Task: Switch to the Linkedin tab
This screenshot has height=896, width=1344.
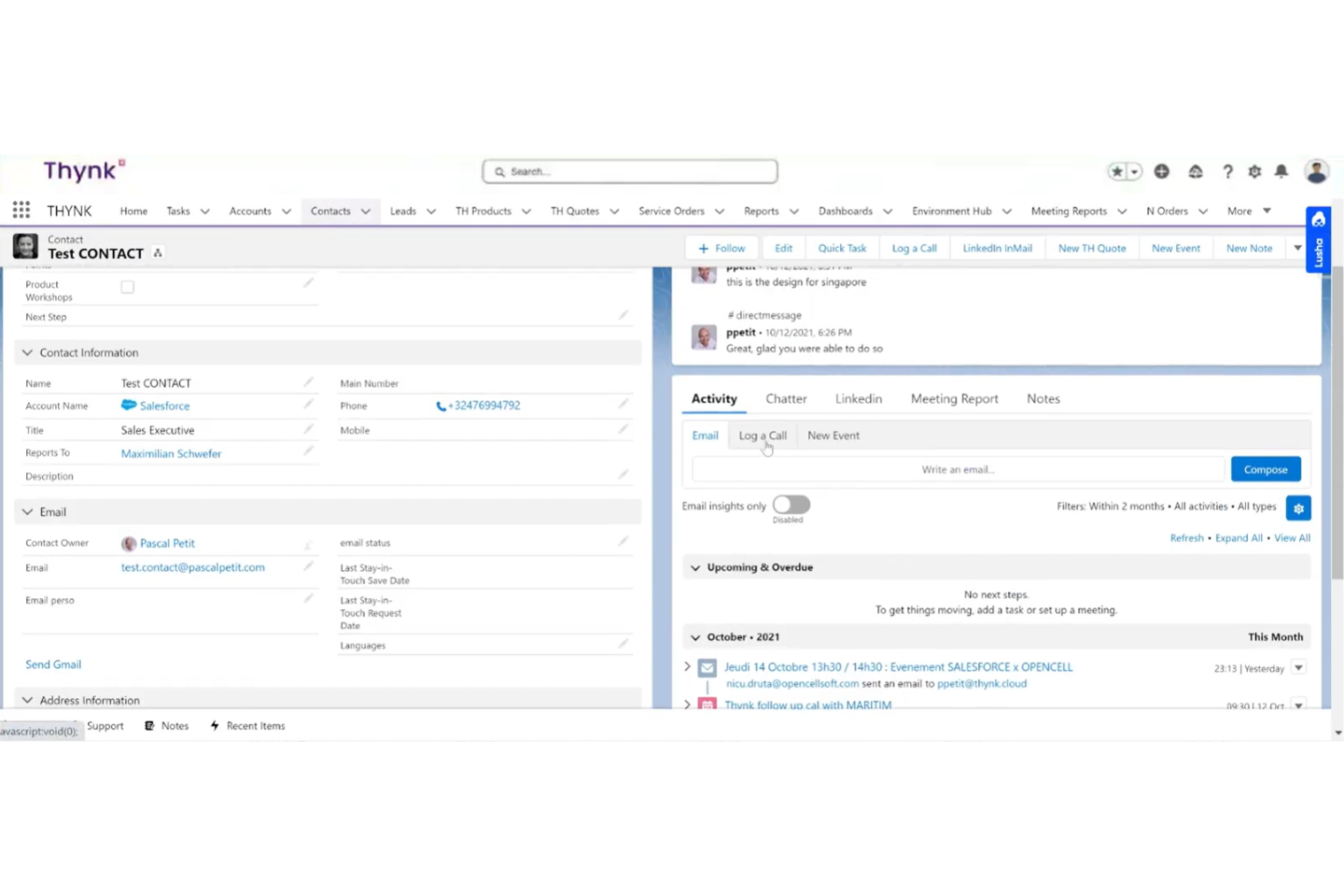Action: click(x=858, y=399)
